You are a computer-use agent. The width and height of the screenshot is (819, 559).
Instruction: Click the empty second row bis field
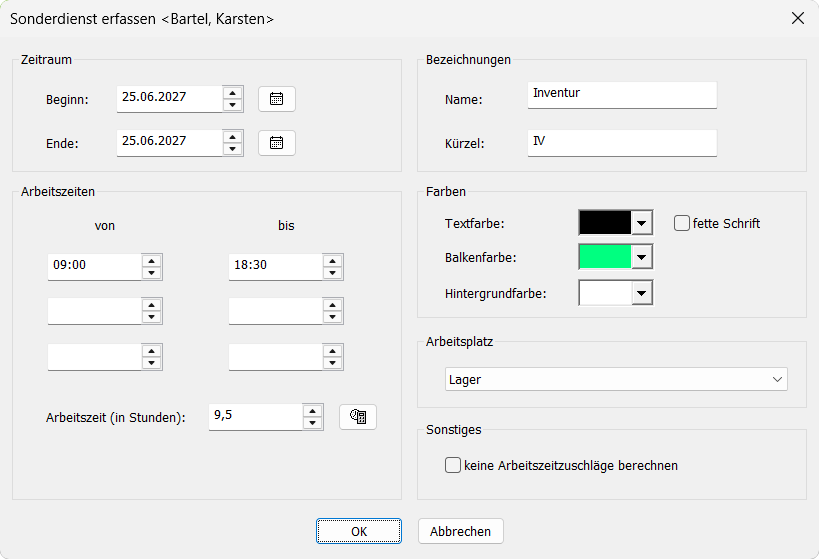pos(275,310)
